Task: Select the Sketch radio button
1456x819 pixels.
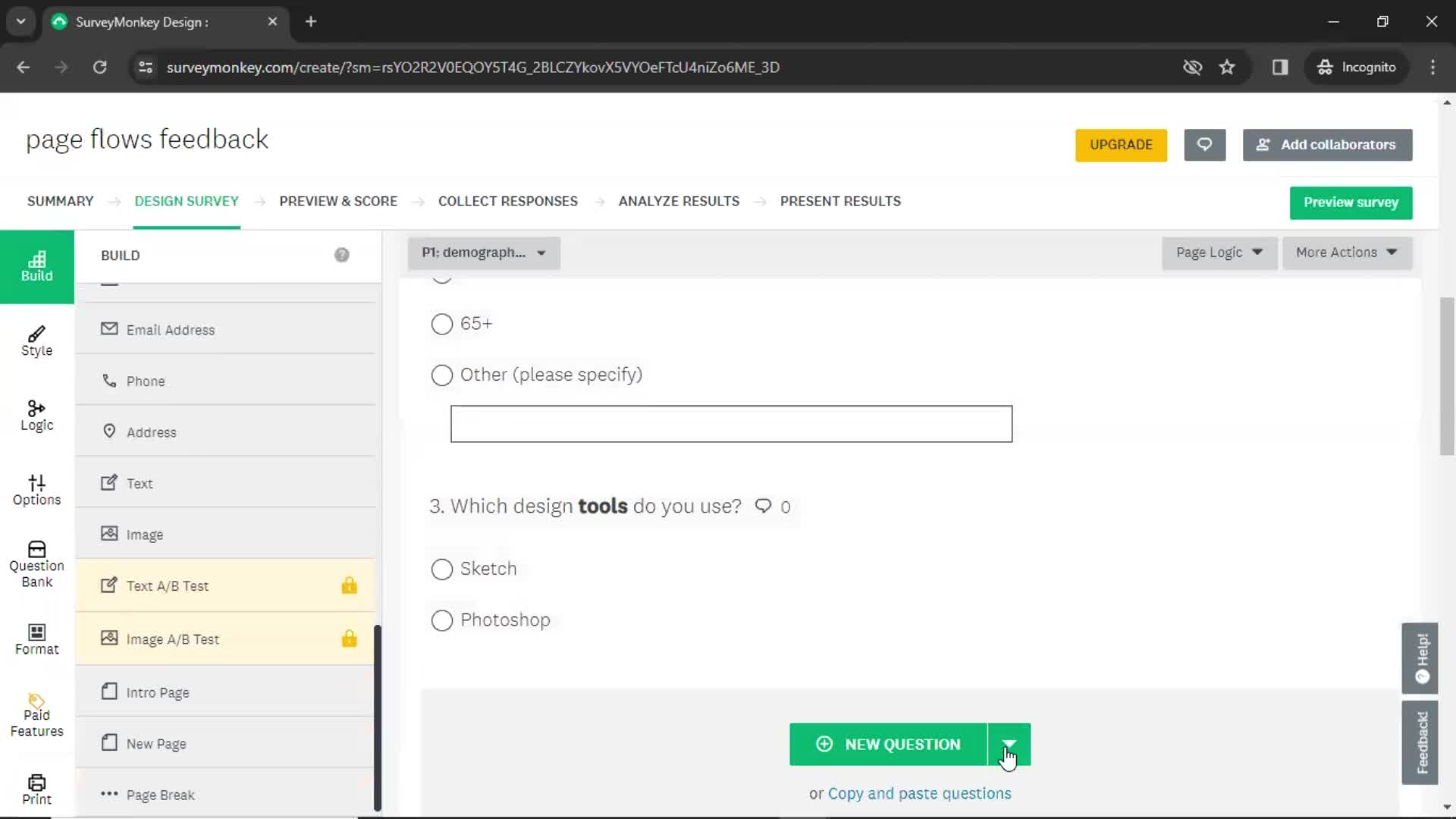Action: click(x=441, y=568)
